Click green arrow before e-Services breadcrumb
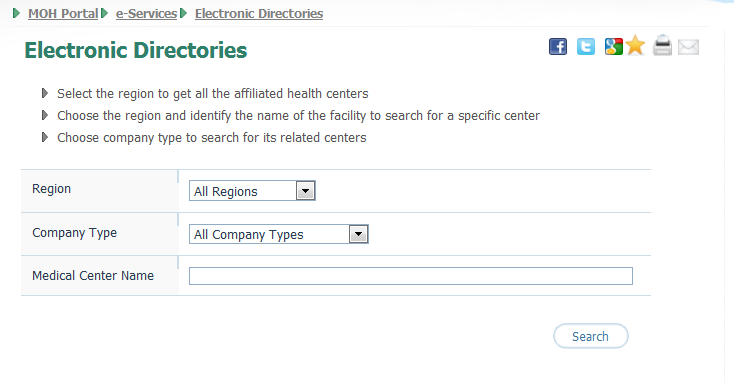 104,13
